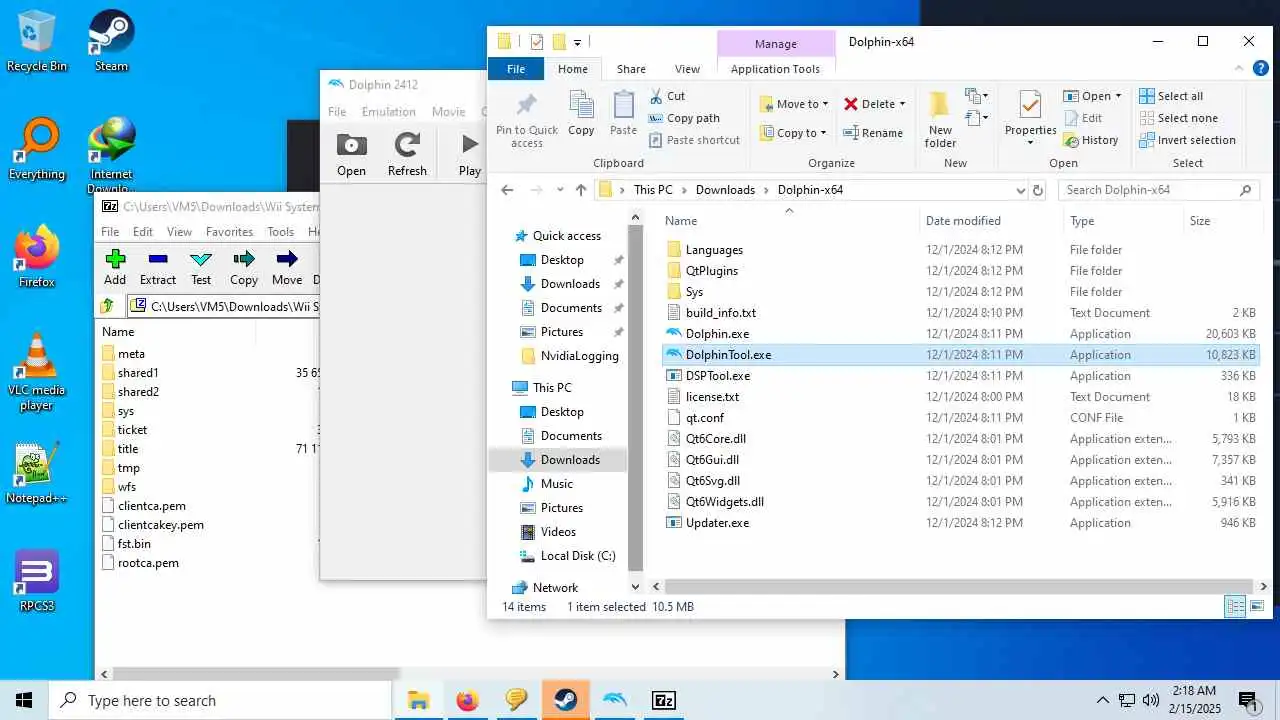Open Properties from the ribbon
The height and width of the screenshot is (720, 1280).
tap(1030, 118)
